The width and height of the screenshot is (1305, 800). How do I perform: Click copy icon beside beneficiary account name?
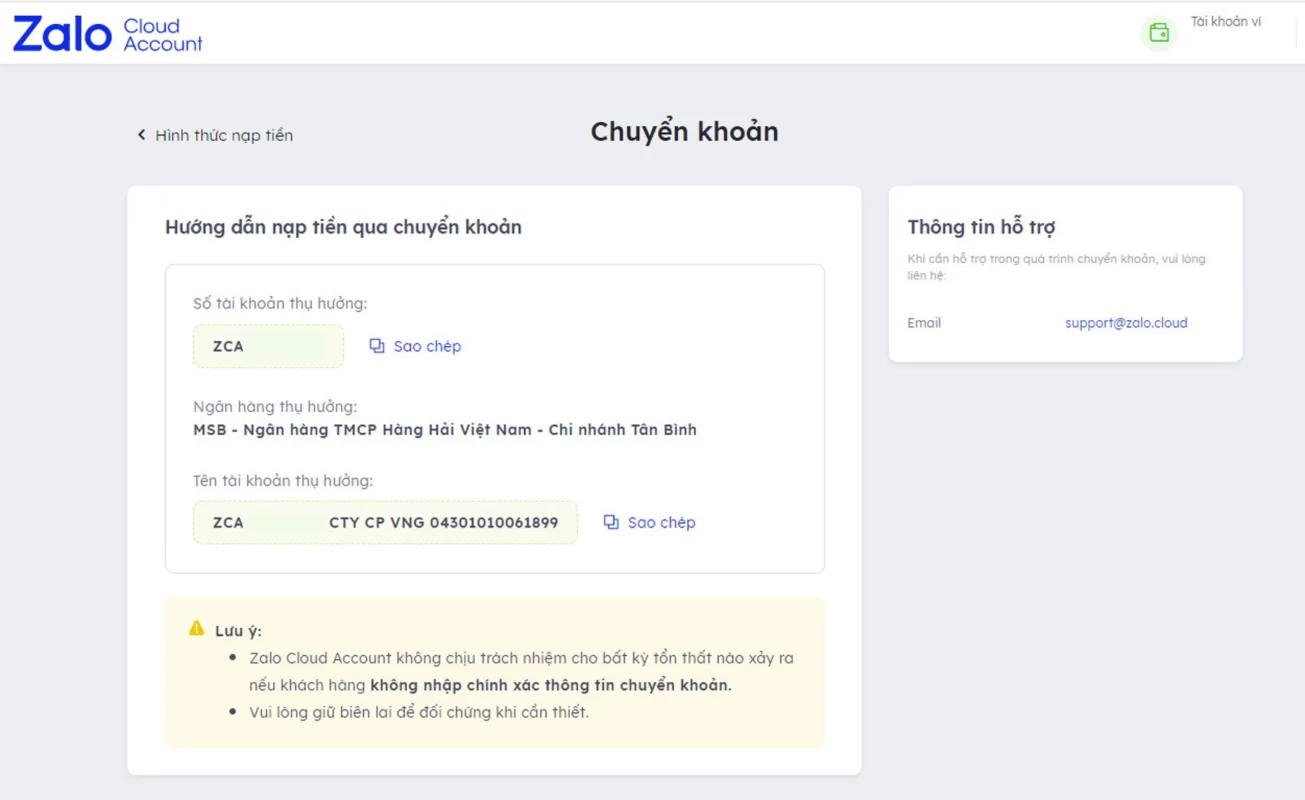coord(611,522)
